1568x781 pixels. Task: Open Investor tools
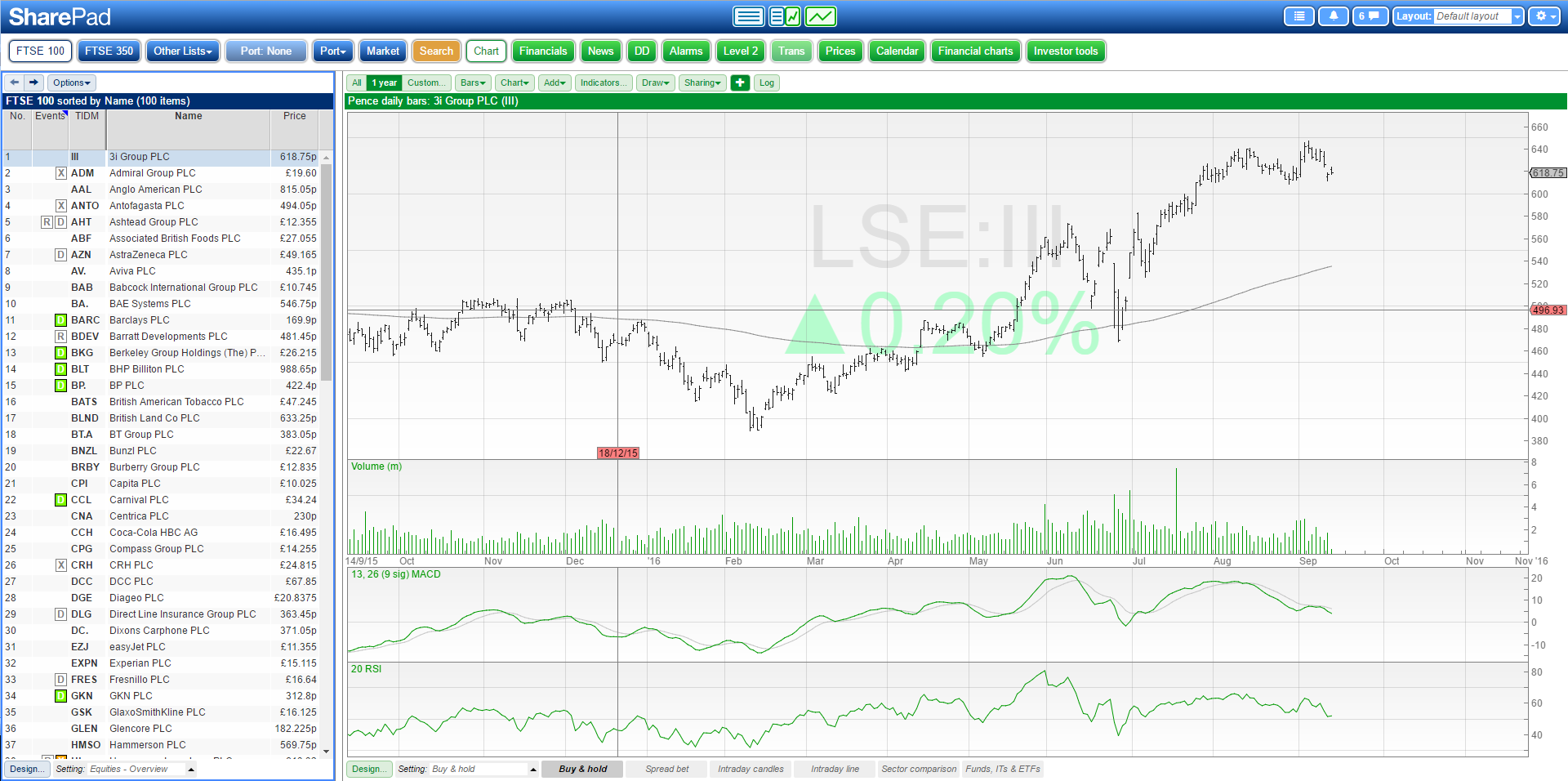(x=1066, y=51)
